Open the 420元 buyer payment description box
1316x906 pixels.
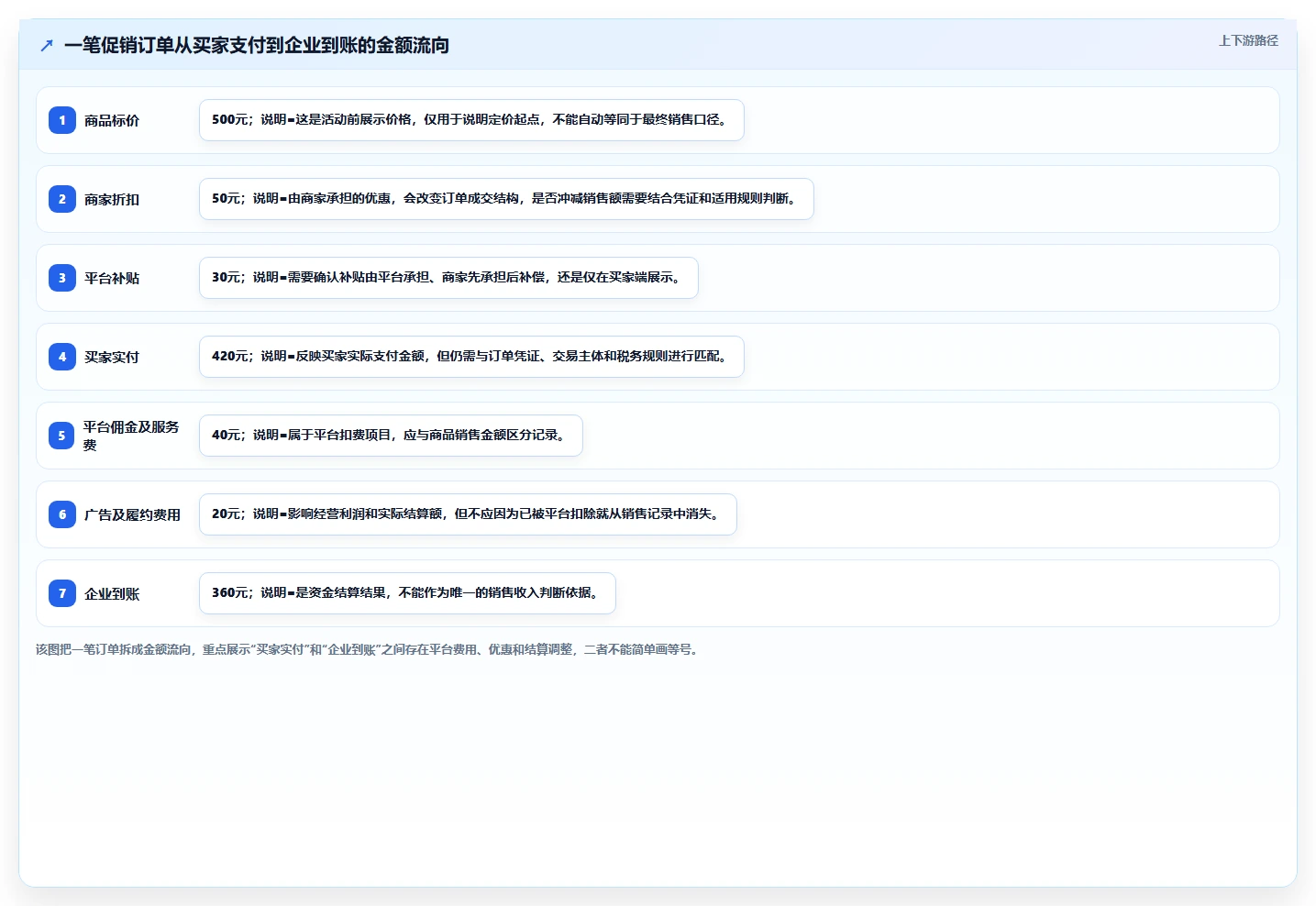coord(471,357)
